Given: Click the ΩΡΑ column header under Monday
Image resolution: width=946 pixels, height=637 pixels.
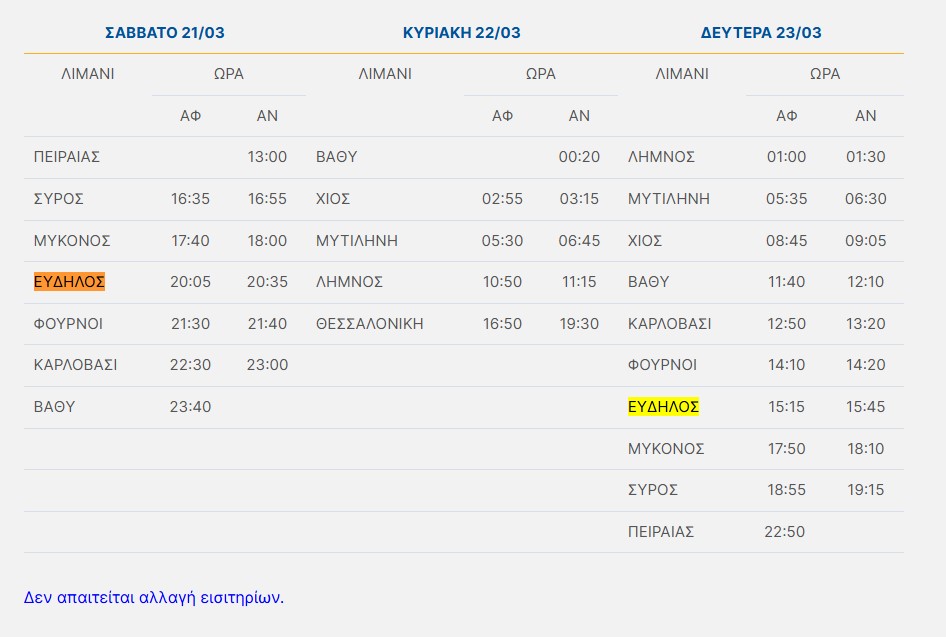Looking at the screenshot, I should [x=825, y=74].
